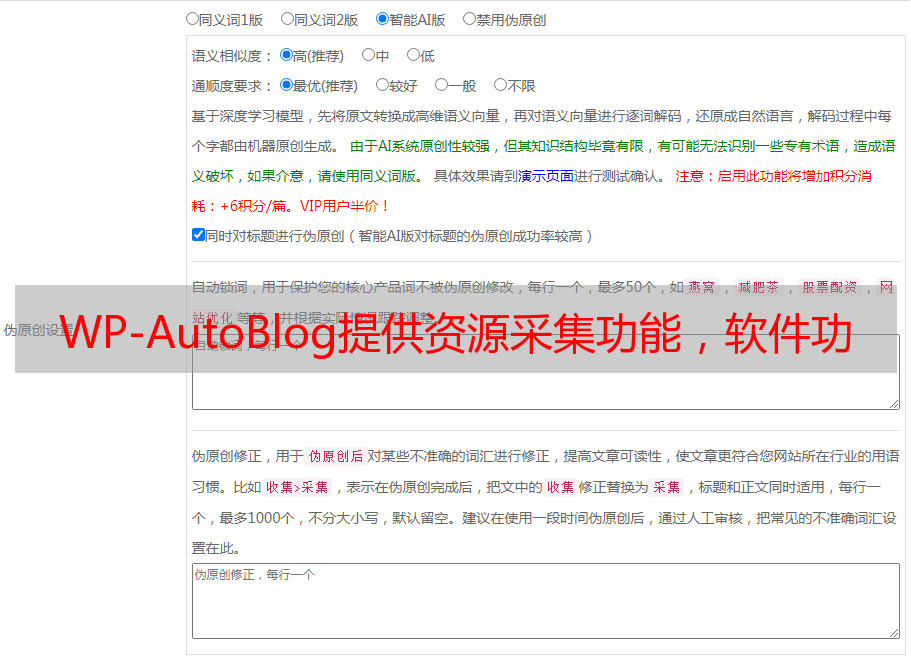Click the 股票配资 example keyword
The width and height of the screenshot is (911, 658).
point(830,287)
